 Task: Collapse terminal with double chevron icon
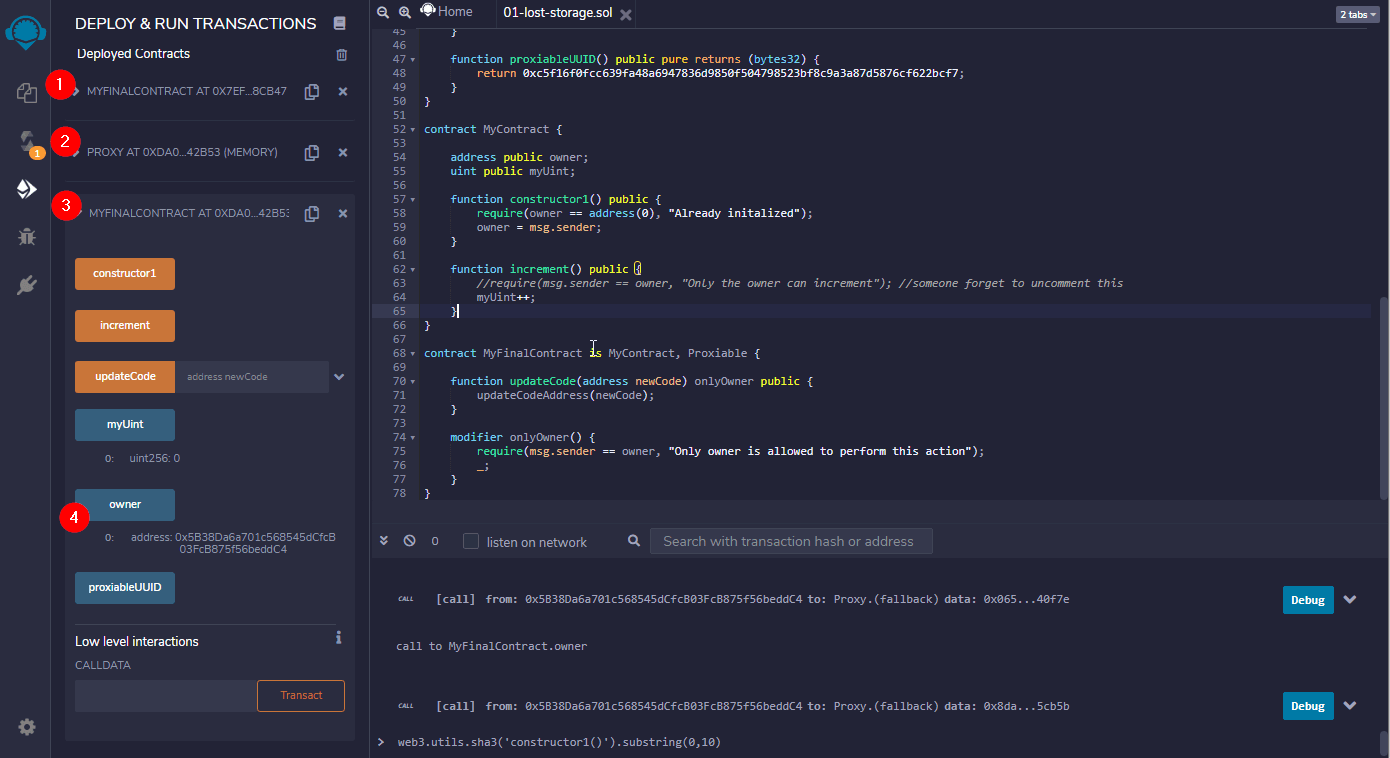(x=384, y=541)
